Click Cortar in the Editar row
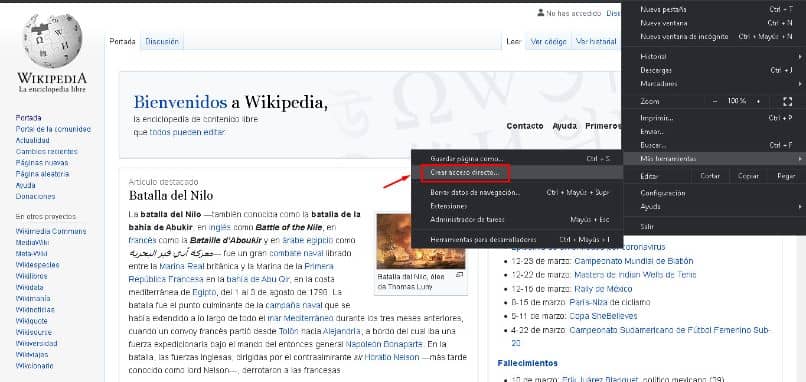The width and height of the screenshot is (806, 382). pyautogui.click(x=709, y=176)
